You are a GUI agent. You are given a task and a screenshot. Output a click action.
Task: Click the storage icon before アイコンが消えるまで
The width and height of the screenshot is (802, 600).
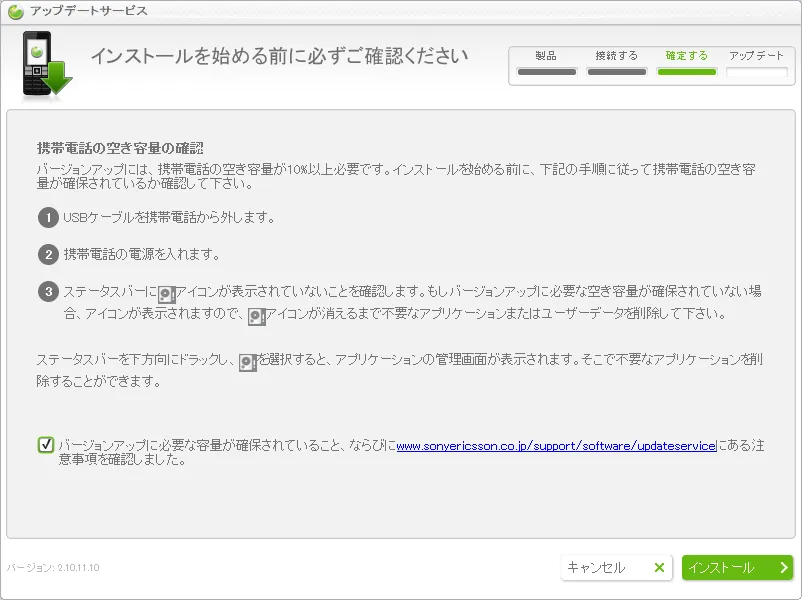(256, 315)
